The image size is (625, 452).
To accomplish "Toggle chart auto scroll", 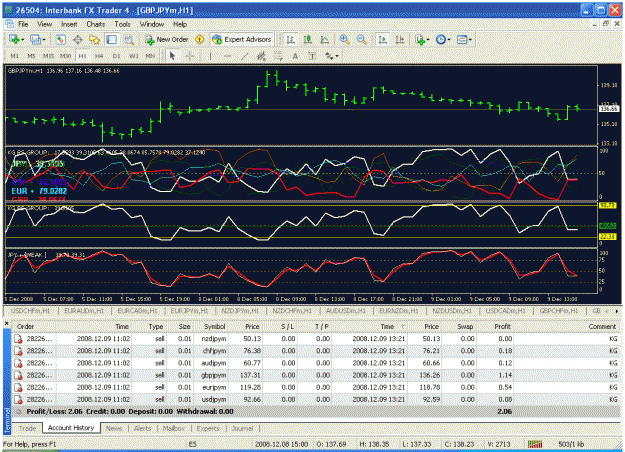I will click(383, 39).
